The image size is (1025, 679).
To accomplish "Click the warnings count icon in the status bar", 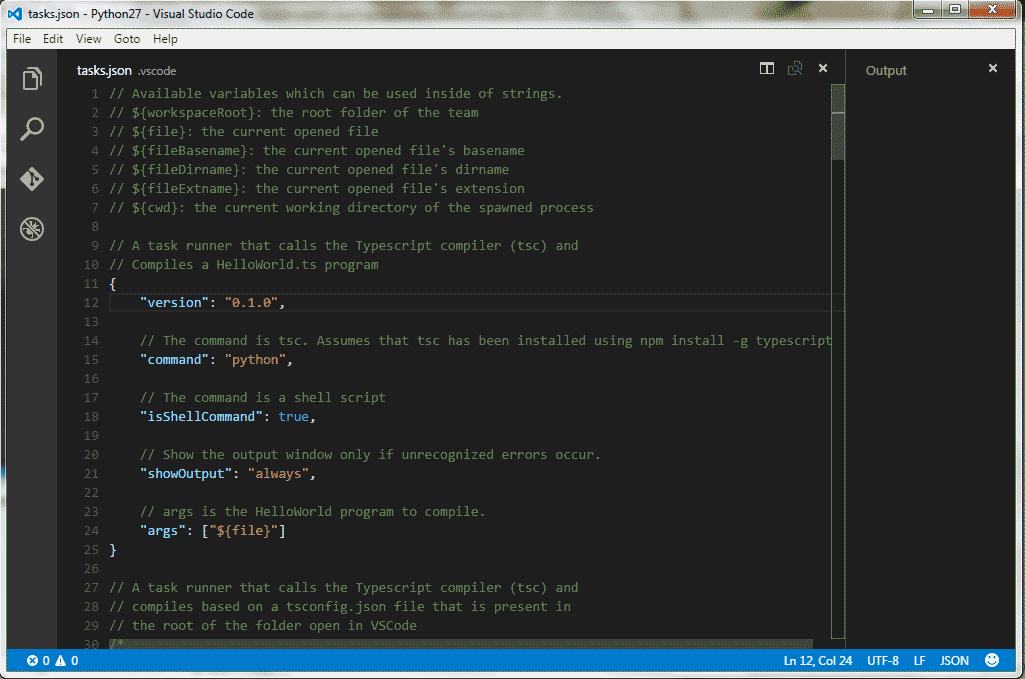I will tap(61, 661).
